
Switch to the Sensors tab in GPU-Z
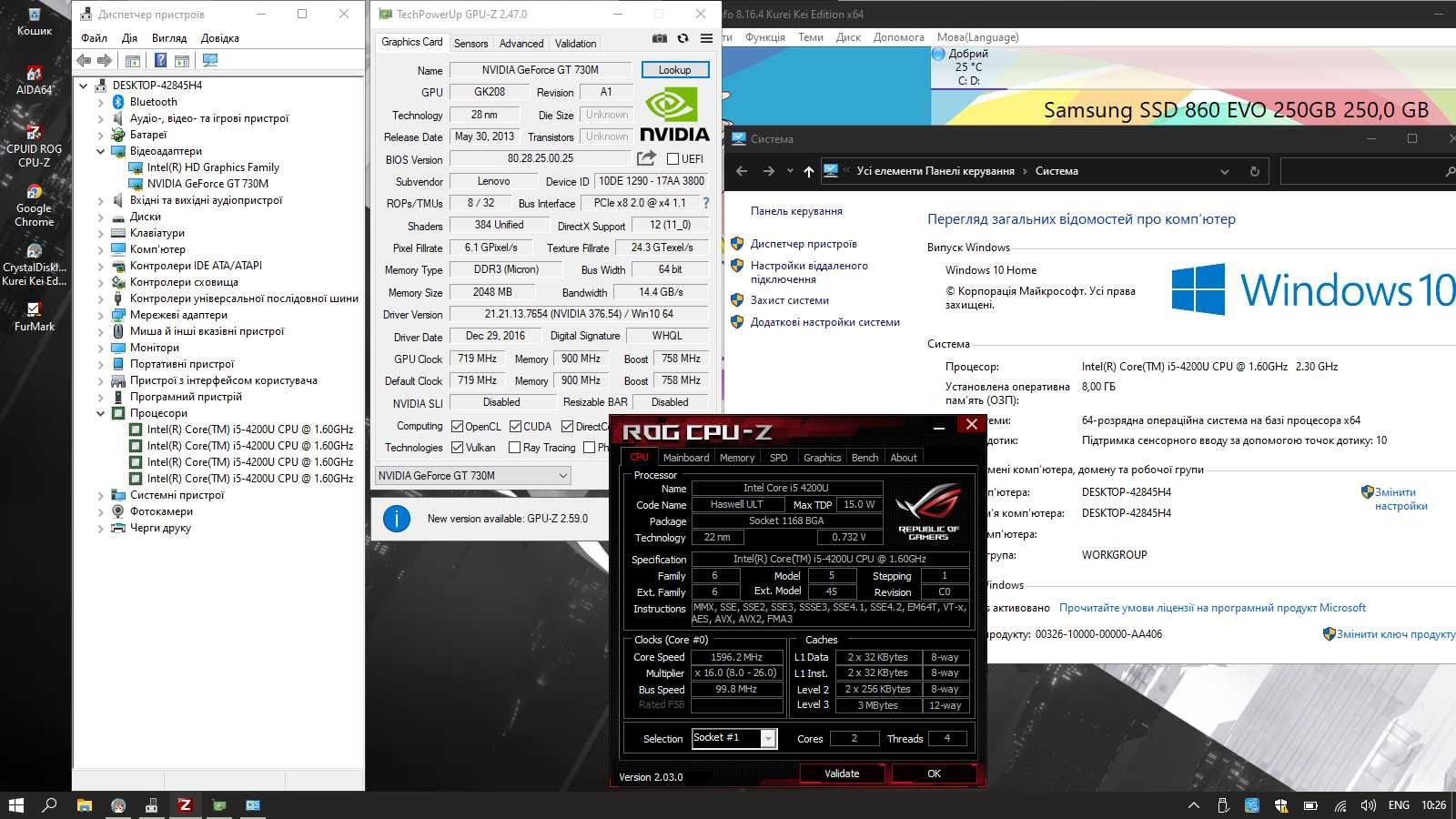[x=470, y=43]
